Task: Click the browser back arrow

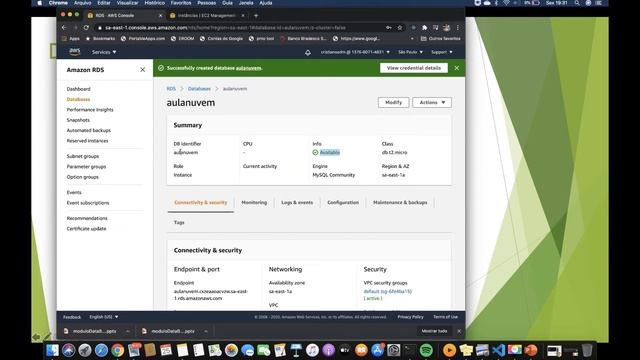Action: (x=64, y=27)
